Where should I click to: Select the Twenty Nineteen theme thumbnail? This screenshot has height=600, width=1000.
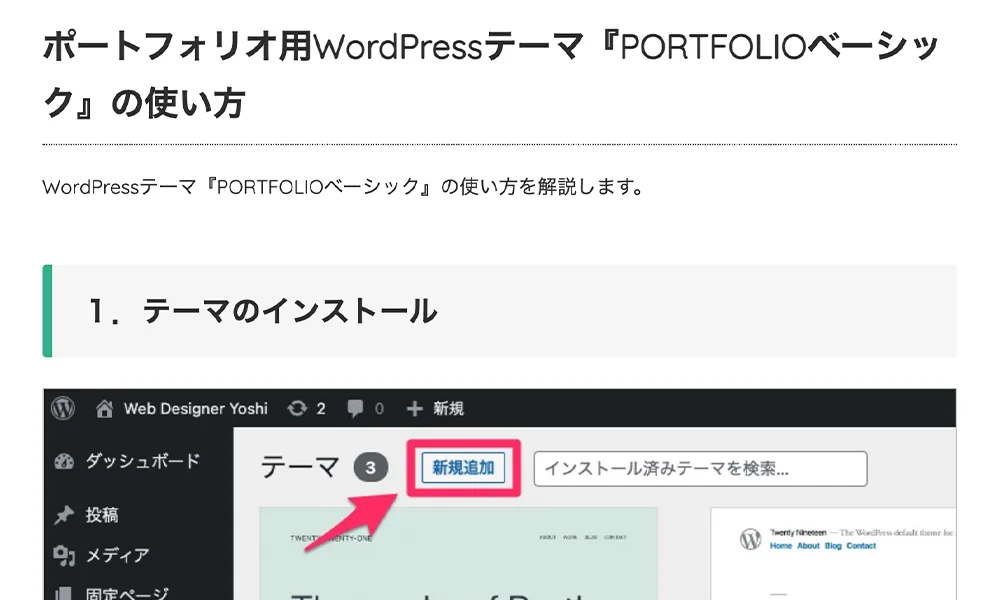[x=833, y=553]
